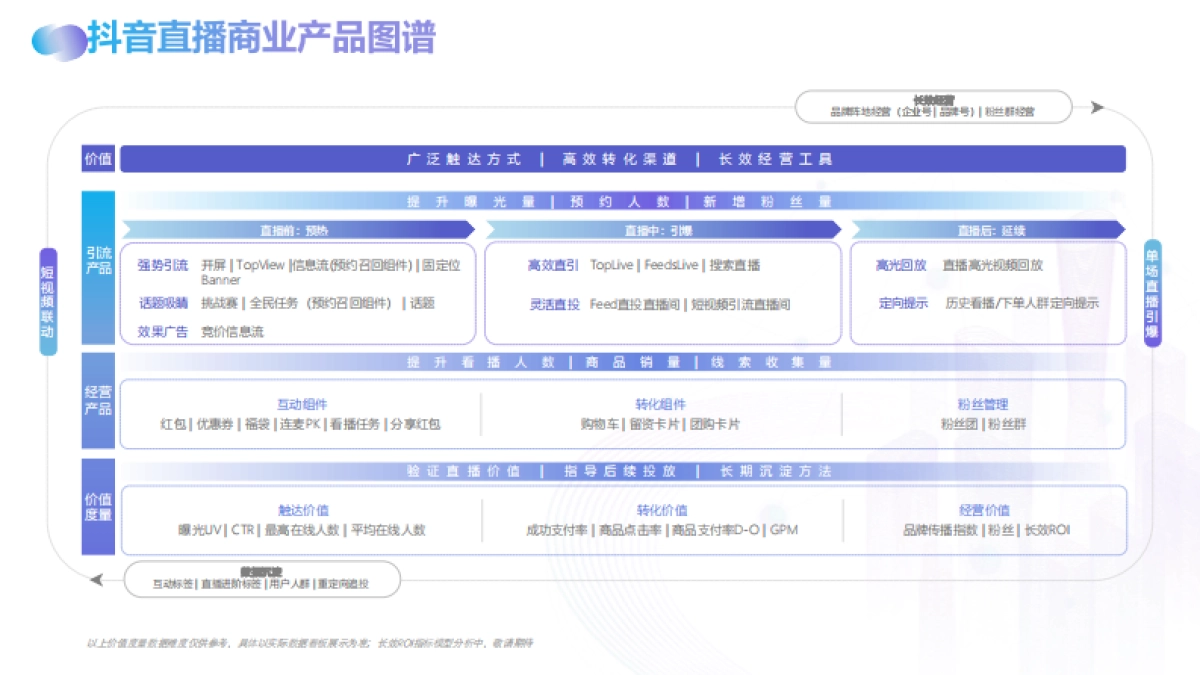Click the left arrow beside the 数据沉淀 bubble
This screenshot has height=675, width=1200.
[95, 578]
